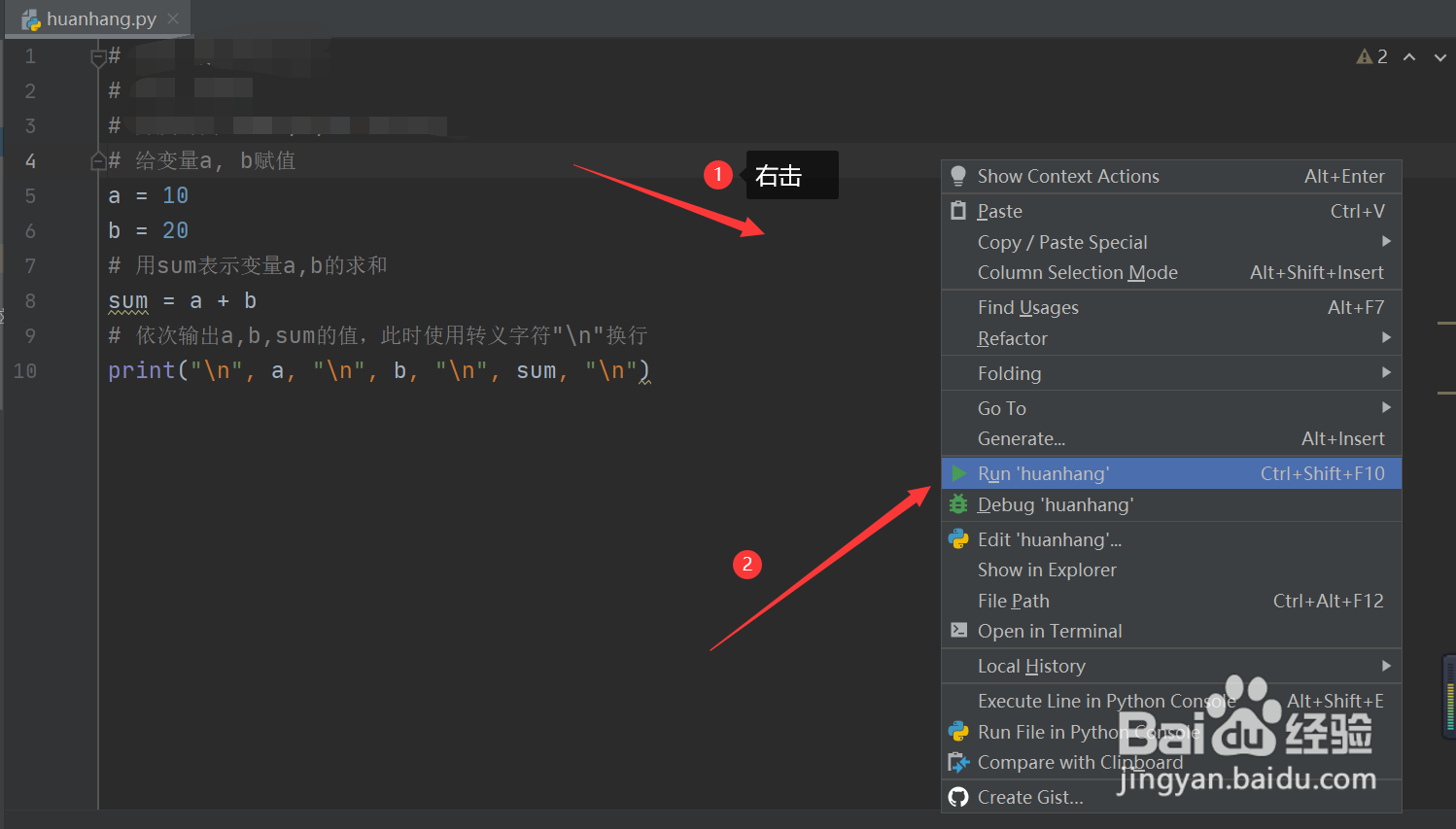The width and height of the screenshot is (1456, 829).
Task: Expand the Folding submenu
Action: 1171,373
